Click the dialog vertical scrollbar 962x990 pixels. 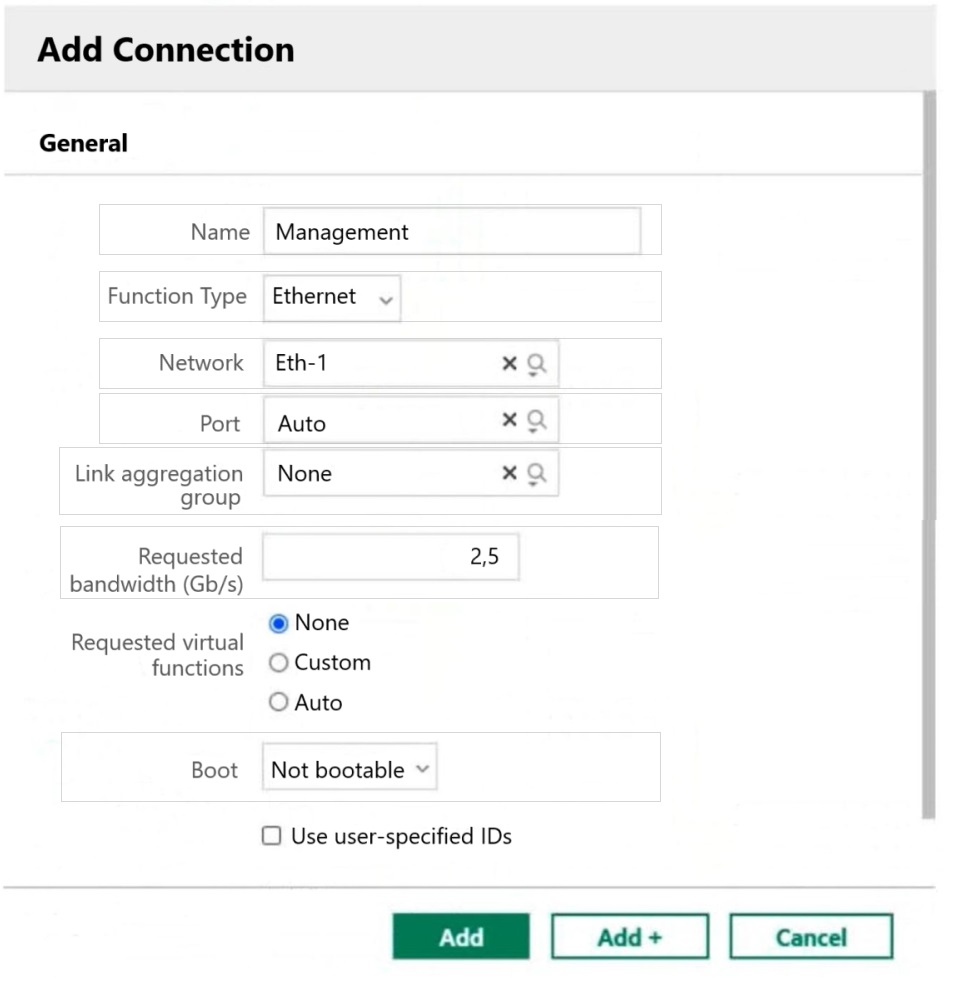(929, 455)
